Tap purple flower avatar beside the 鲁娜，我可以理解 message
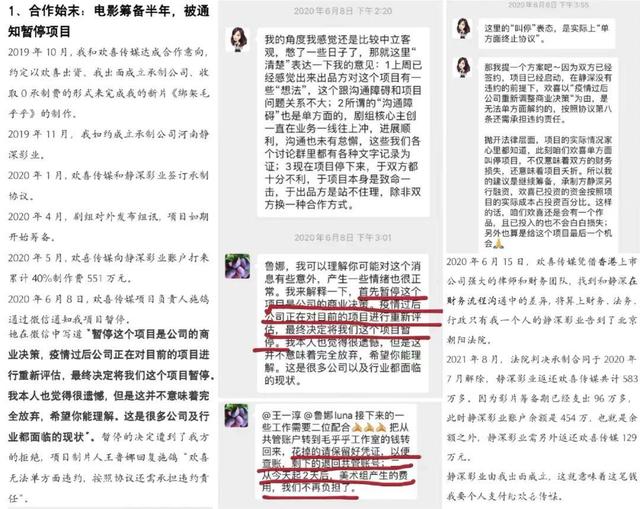This screenshot has width=640, height=509. click(237, 266)
